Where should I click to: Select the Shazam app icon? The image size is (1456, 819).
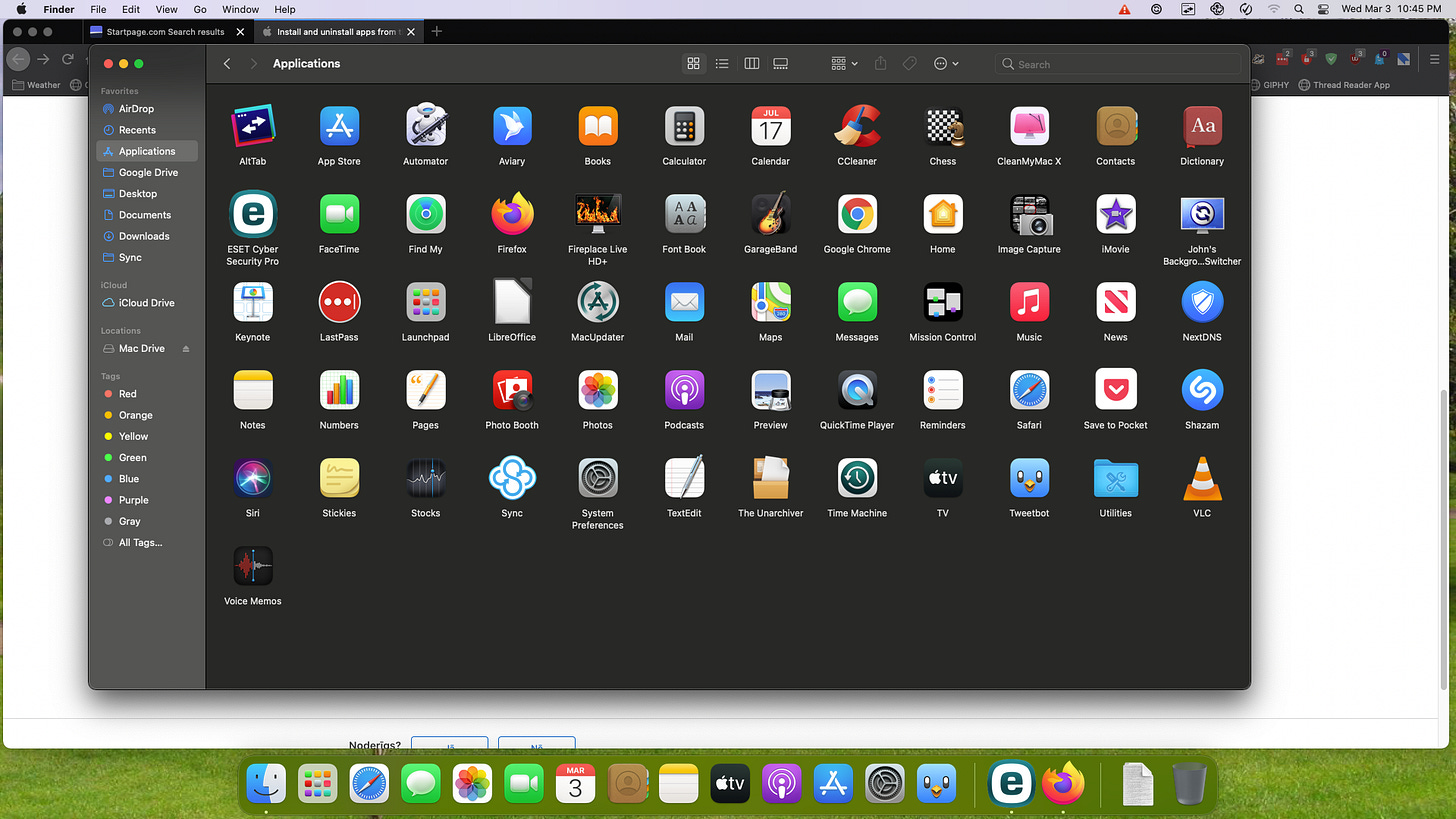tap(1202, 390)
